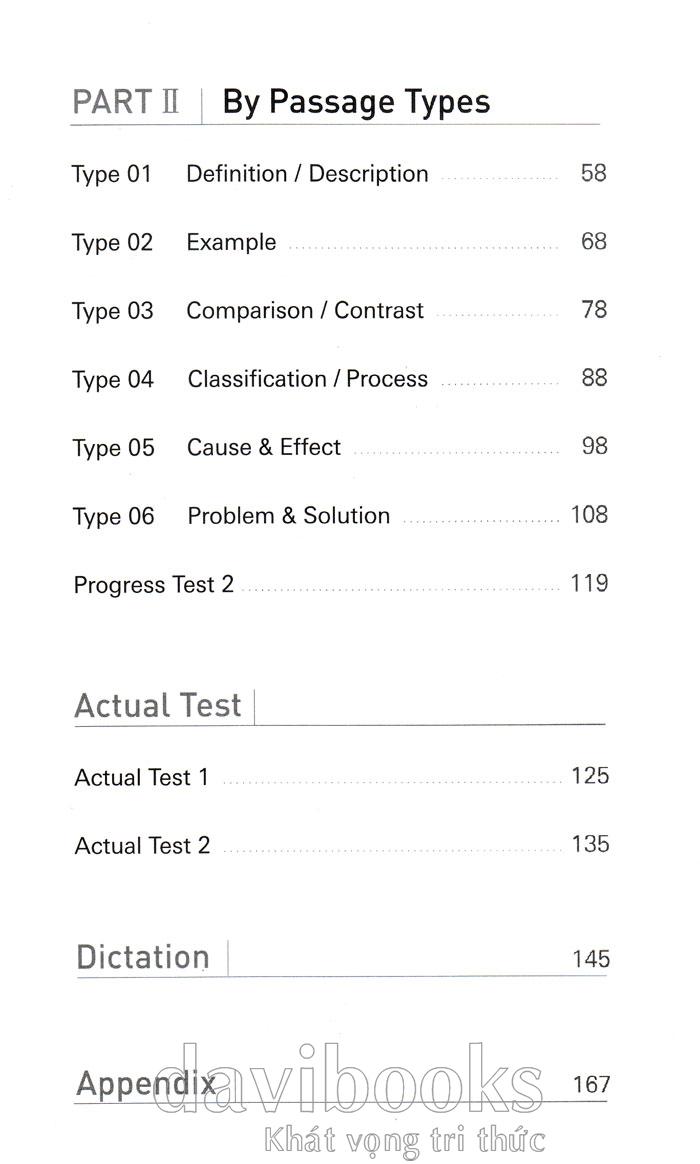Open Classification / Process entry
This screenshot has width=700, height=1164.
point(307,379)
